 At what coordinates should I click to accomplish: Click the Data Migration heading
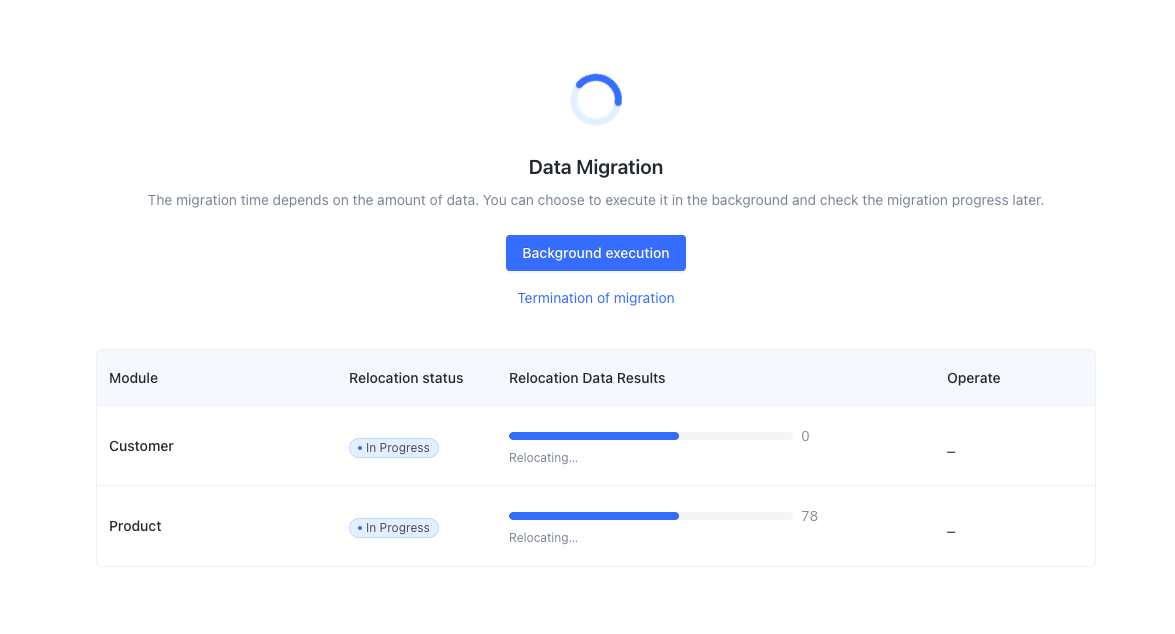coord(596,167)
